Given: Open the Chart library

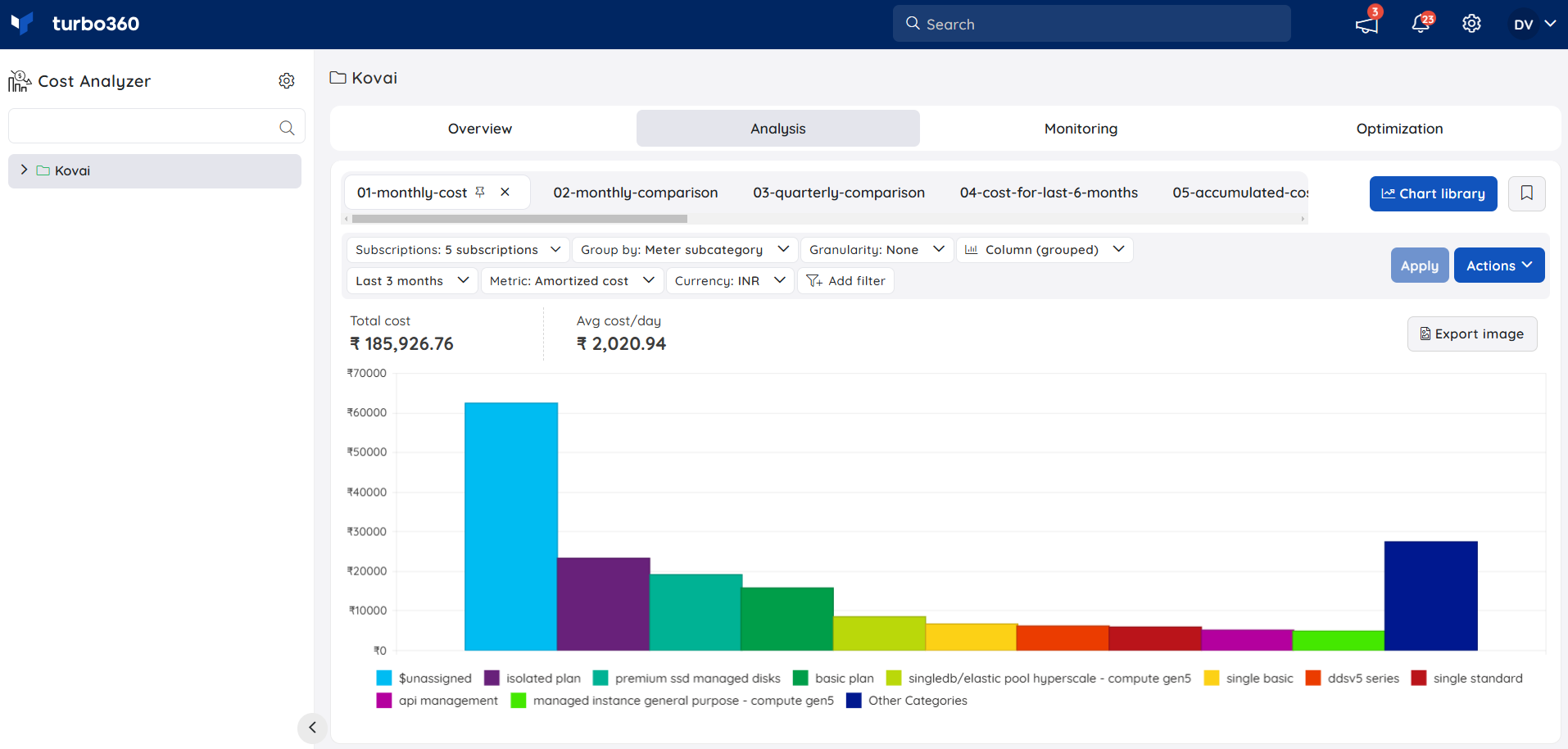Looking at the screenshot, I should pyautogui.click(x=1433, y=193).
